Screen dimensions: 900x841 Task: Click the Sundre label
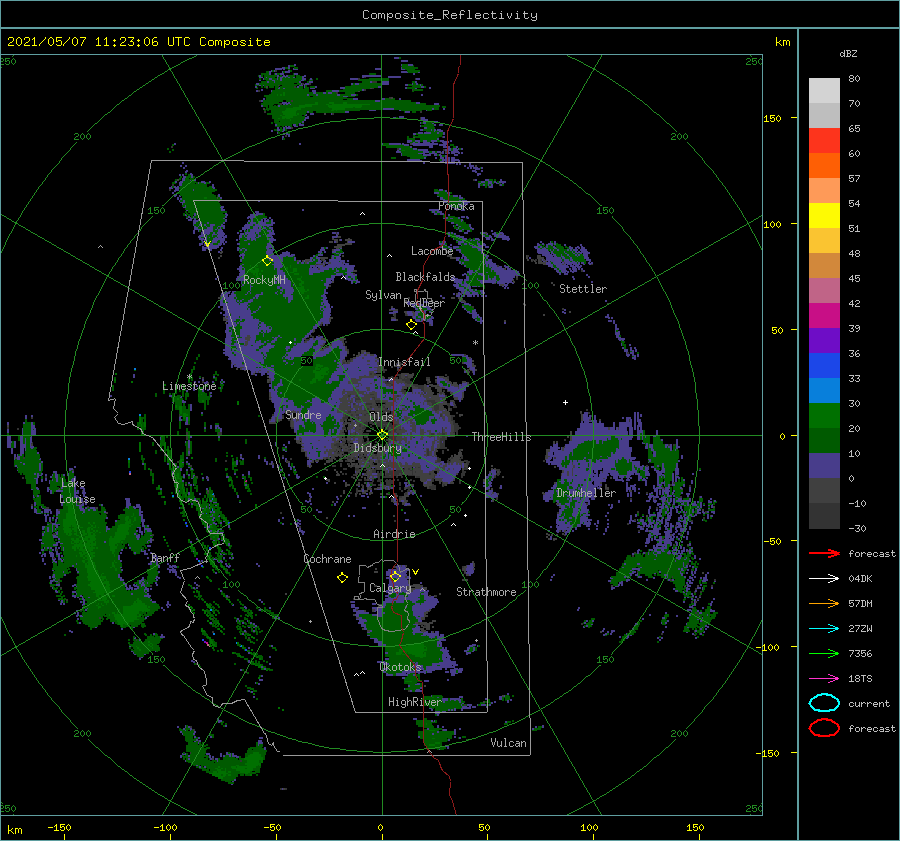click(303, 415)
